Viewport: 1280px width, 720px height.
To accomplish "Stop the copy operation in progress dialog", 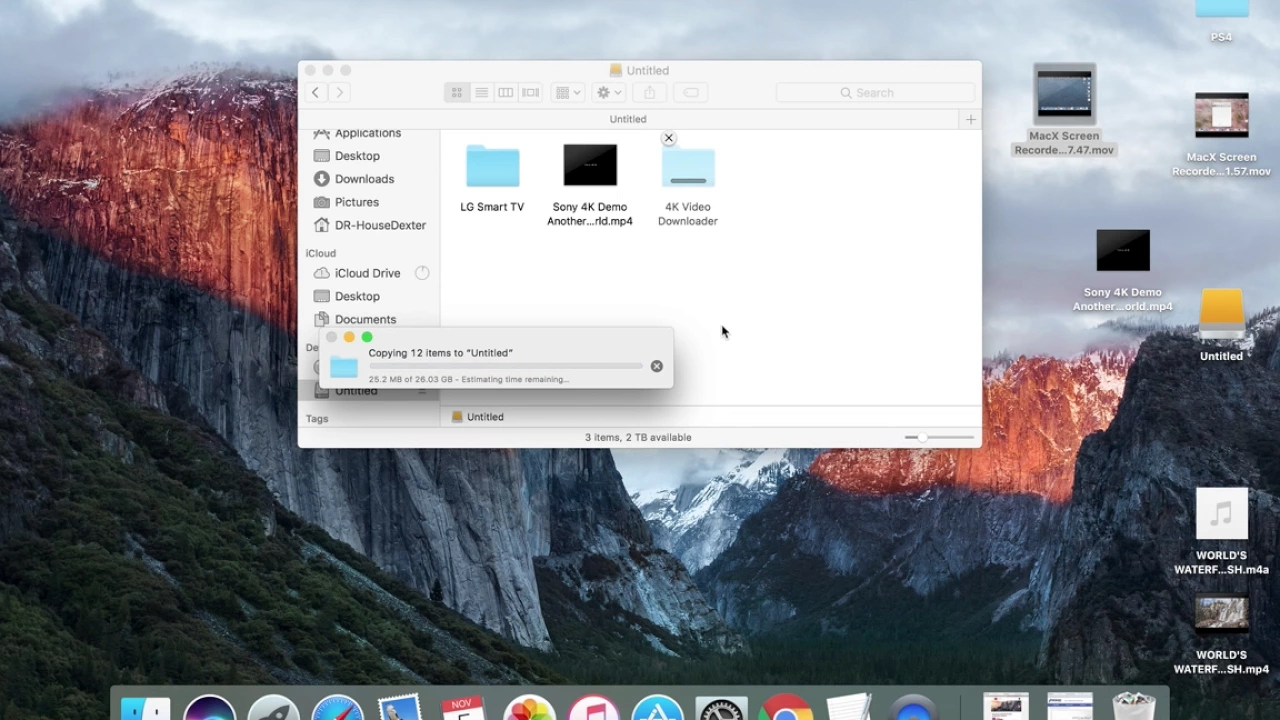I will pos(657,366).
